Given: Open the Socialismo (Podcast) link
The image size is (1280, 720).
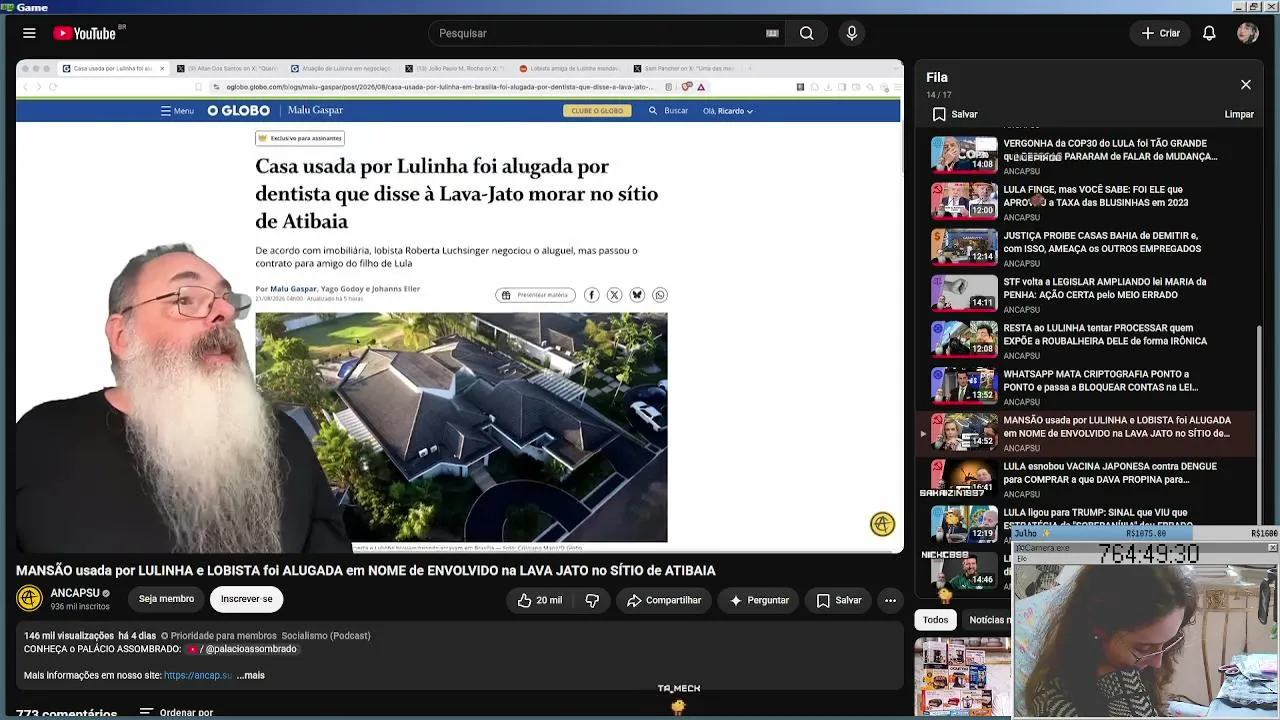Looking at the screenshot, I should click(x=326, y=636).
